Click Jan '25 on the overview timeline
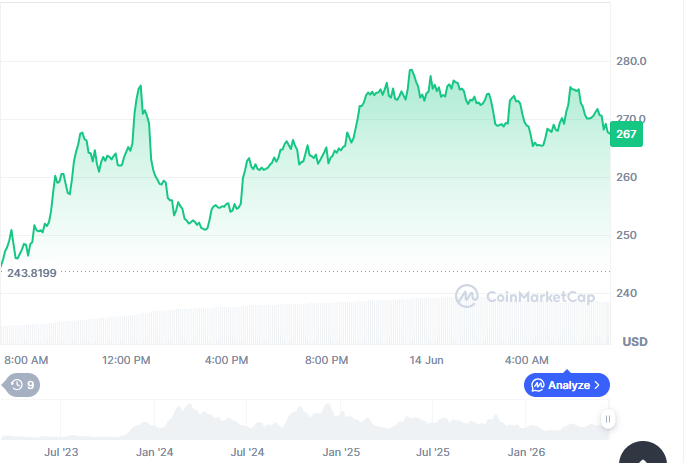Screen dimensions: 685x463 (341, 452)
